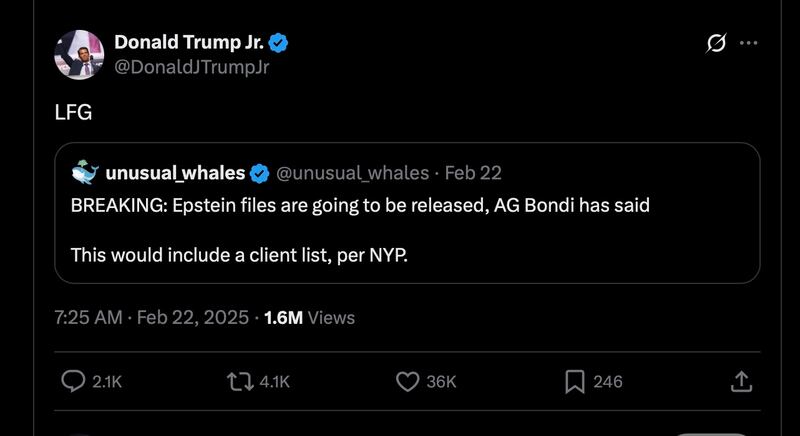
Task: Click the @unusual_whales handle in quote
Action: tap(352, 173)
